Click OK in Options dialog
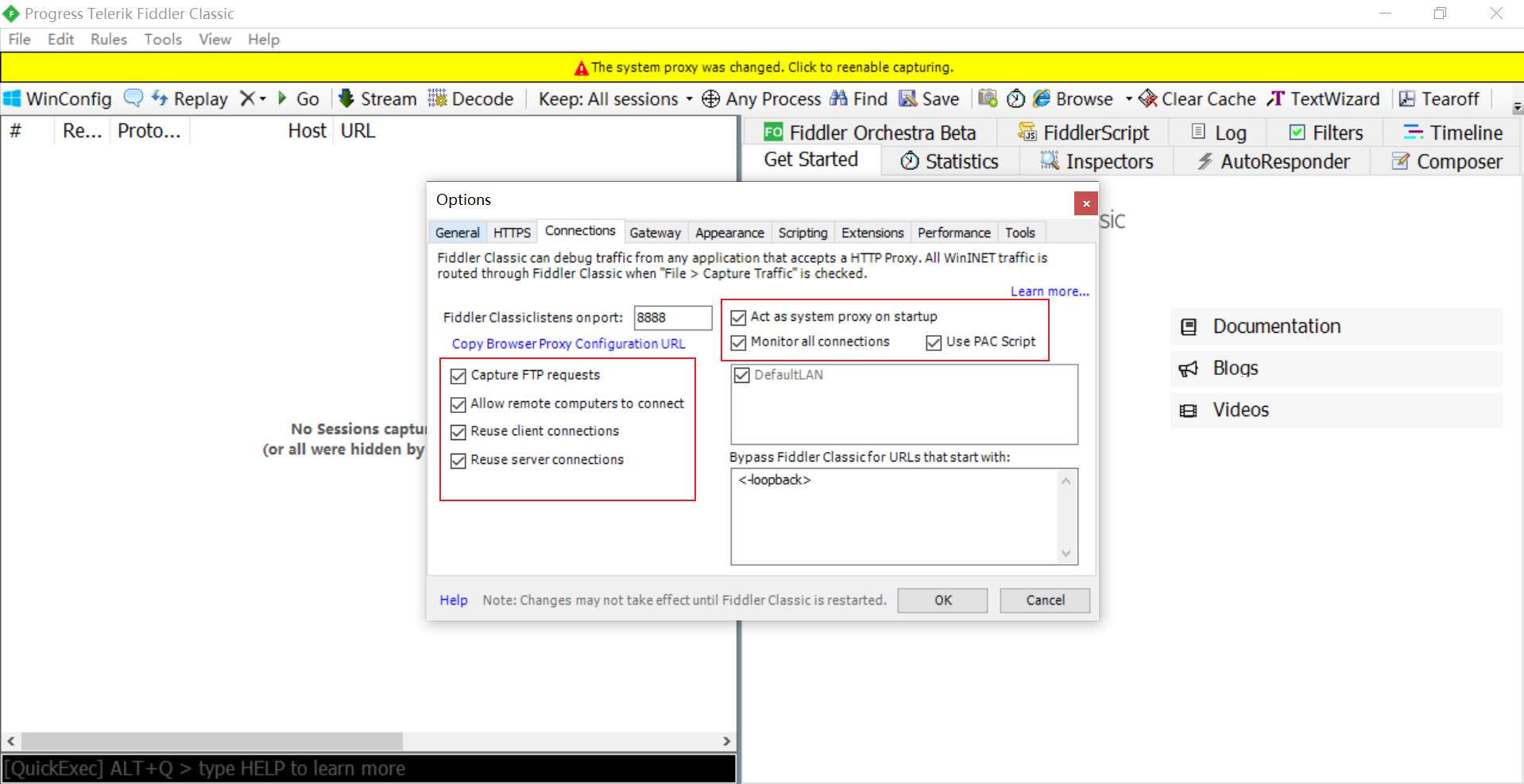Screen dimensions: 1524x784 coord(942,601)
